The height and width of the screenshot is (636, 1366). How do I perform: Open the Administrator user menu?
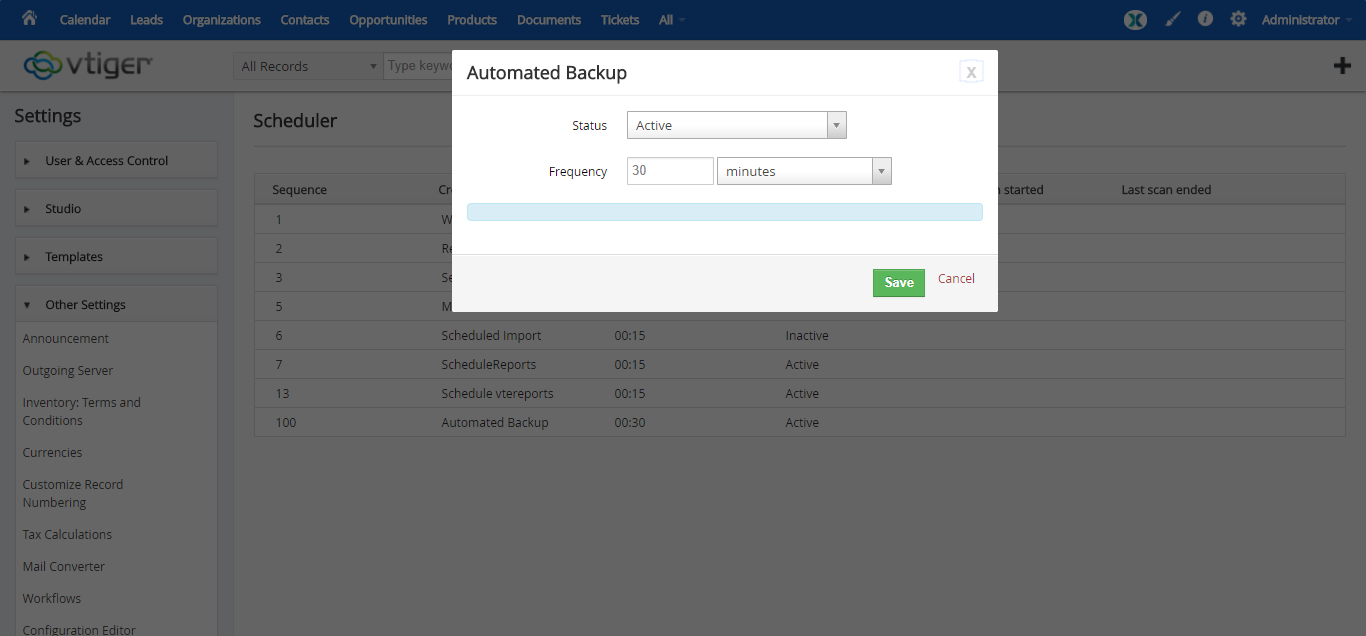(x=1306, y=20)
